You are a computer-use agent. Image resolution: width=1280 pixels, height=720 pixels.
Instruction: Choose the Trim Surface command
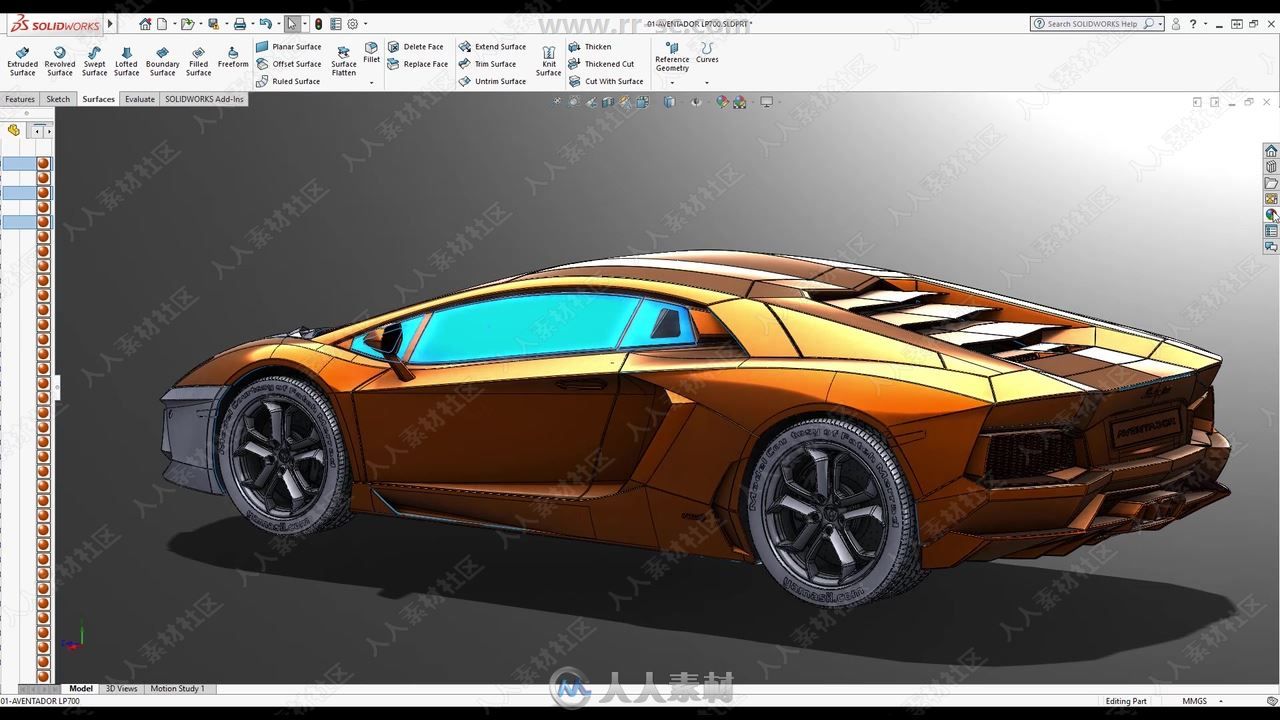[x=487, y=64]
